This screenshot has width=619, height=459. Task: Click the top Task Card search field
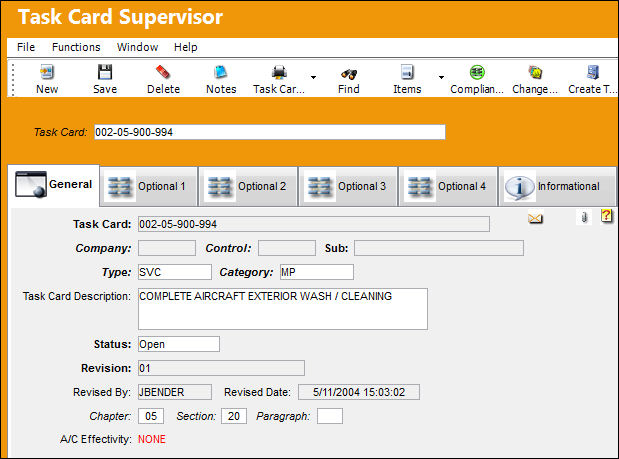270,132
